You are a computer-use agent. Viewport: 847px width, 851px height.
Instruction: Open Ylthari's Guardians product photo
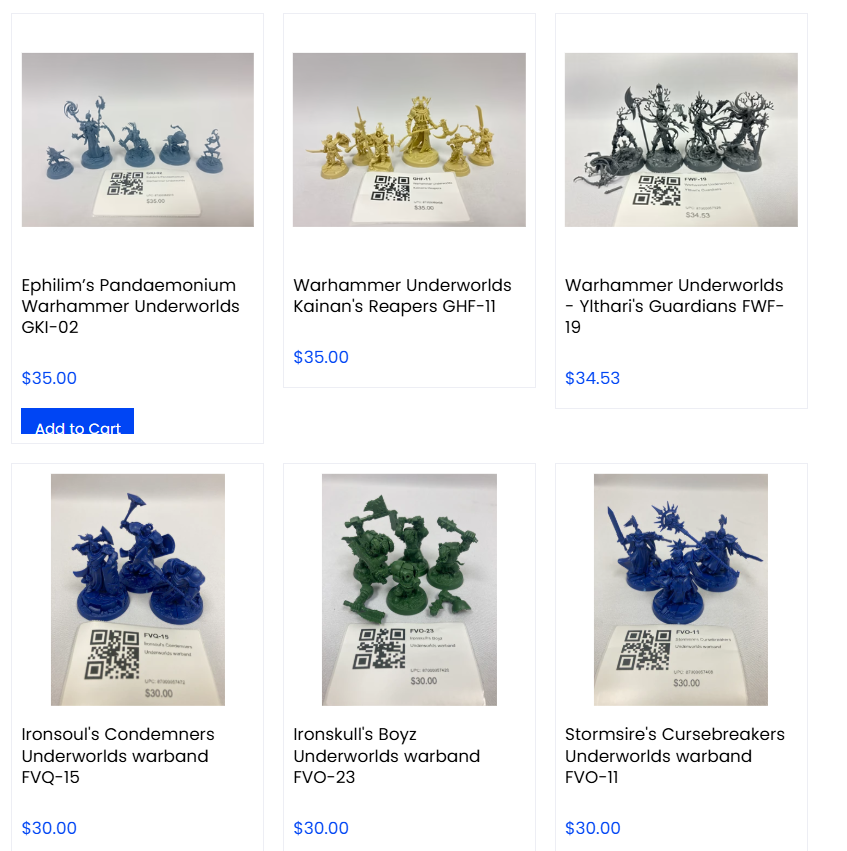[x=681, y=139]
